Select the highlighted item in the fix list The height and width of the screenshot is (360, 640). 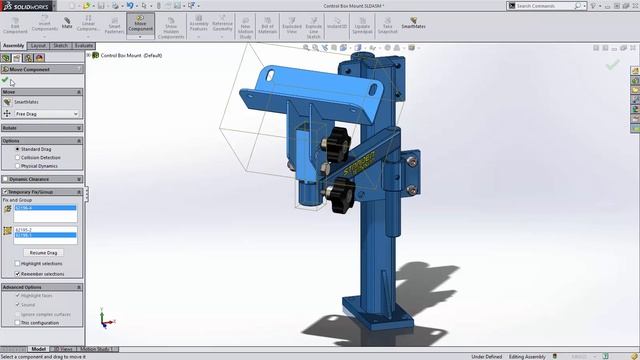(45, 208)
